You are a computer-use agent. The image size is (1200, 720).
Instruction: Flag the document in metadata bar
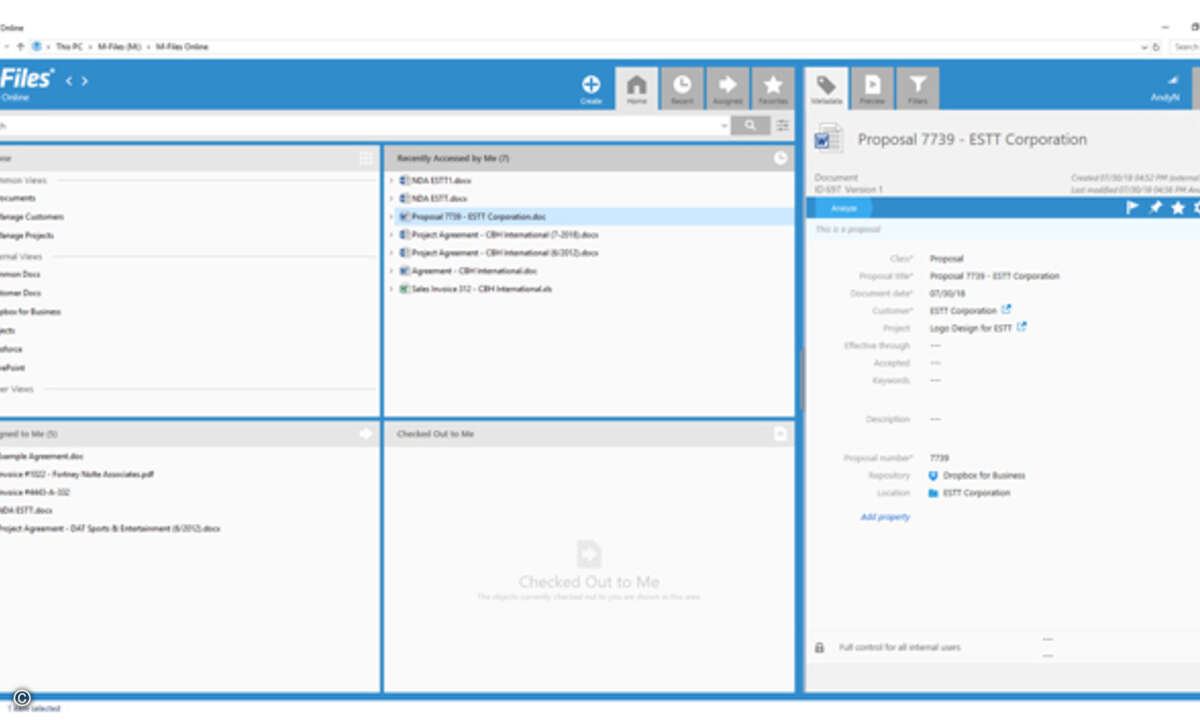pos(1133,208)
